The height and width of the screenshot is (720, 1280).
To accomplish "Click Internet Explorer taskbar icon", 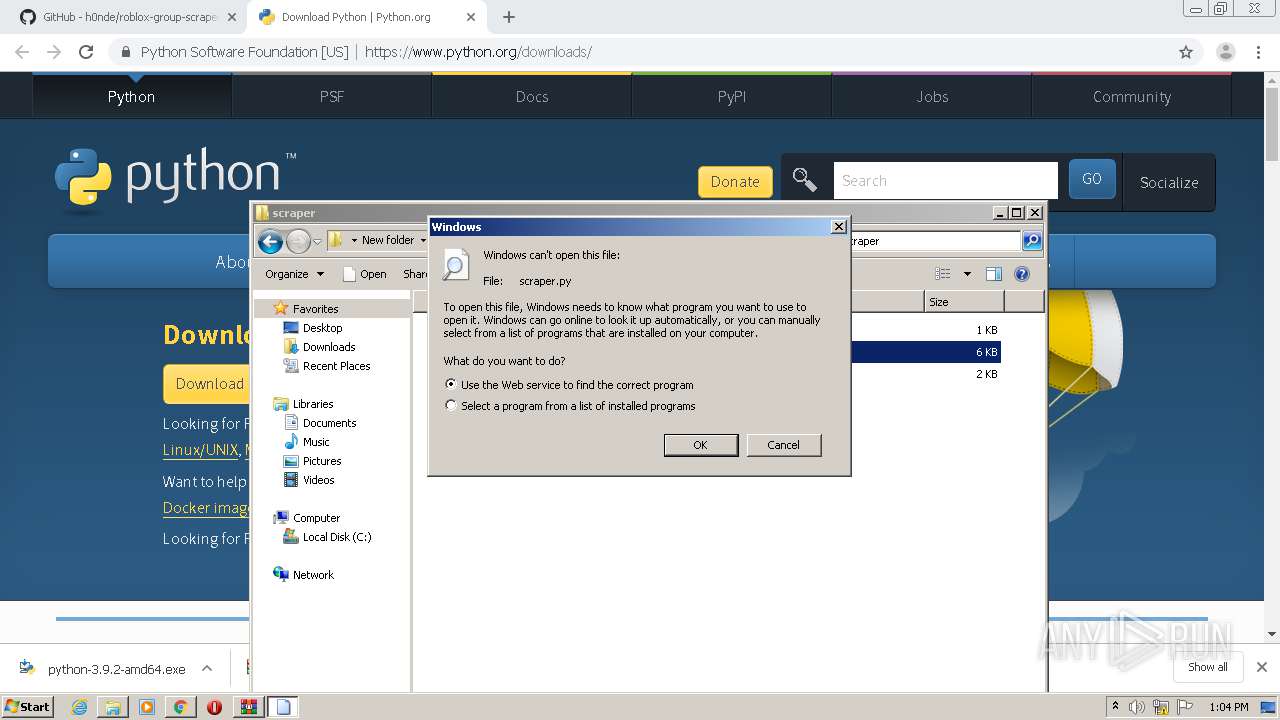I will [x=79, y=707].
